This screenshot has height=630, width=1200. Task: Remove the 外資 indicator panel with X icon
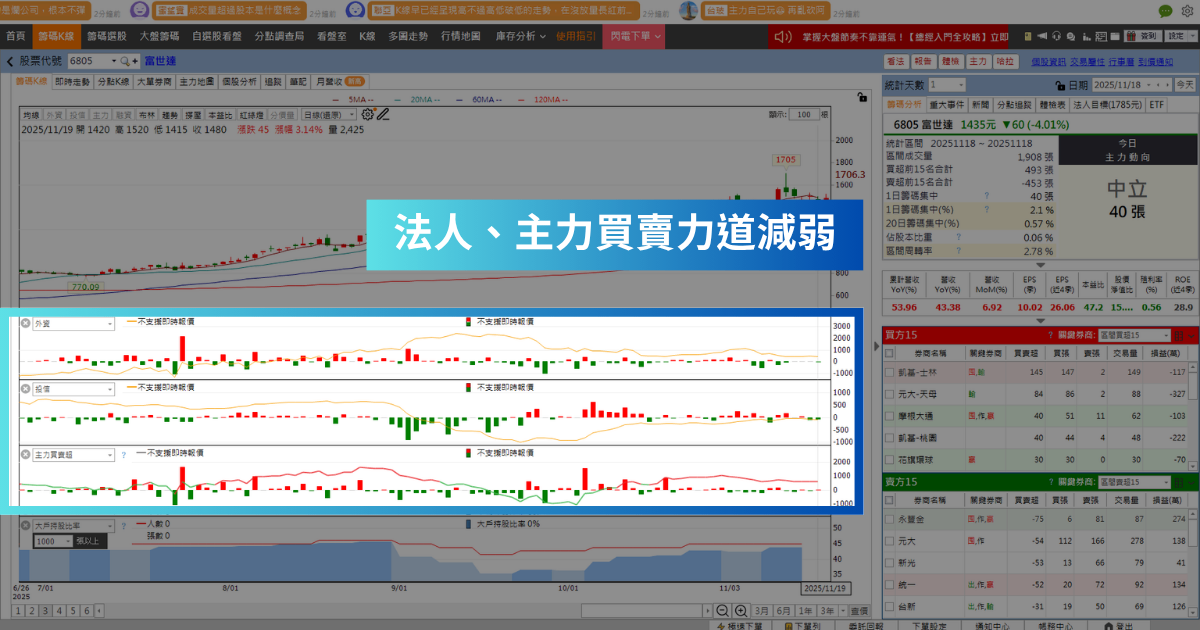click(26, 324)
